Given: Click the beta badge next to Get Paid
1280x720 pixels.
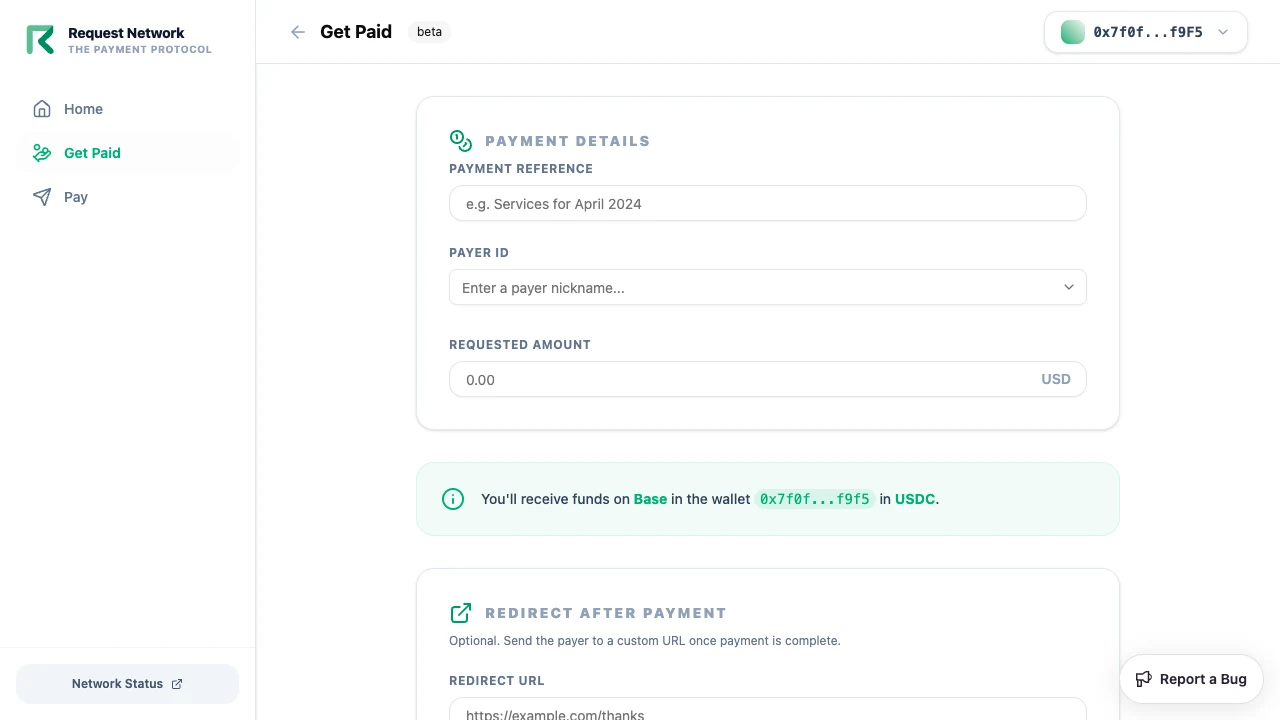Looking at the screenshot, I should [429, 32].
